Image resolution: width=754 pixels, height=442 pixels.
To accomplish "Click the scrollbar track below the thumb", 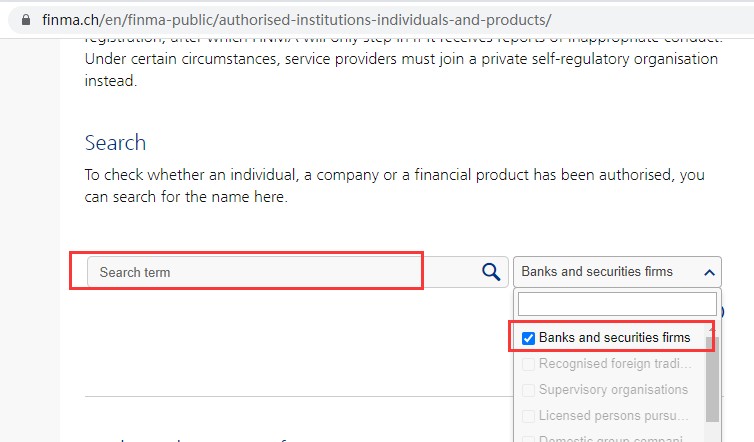I will click(x=712, y=430).
